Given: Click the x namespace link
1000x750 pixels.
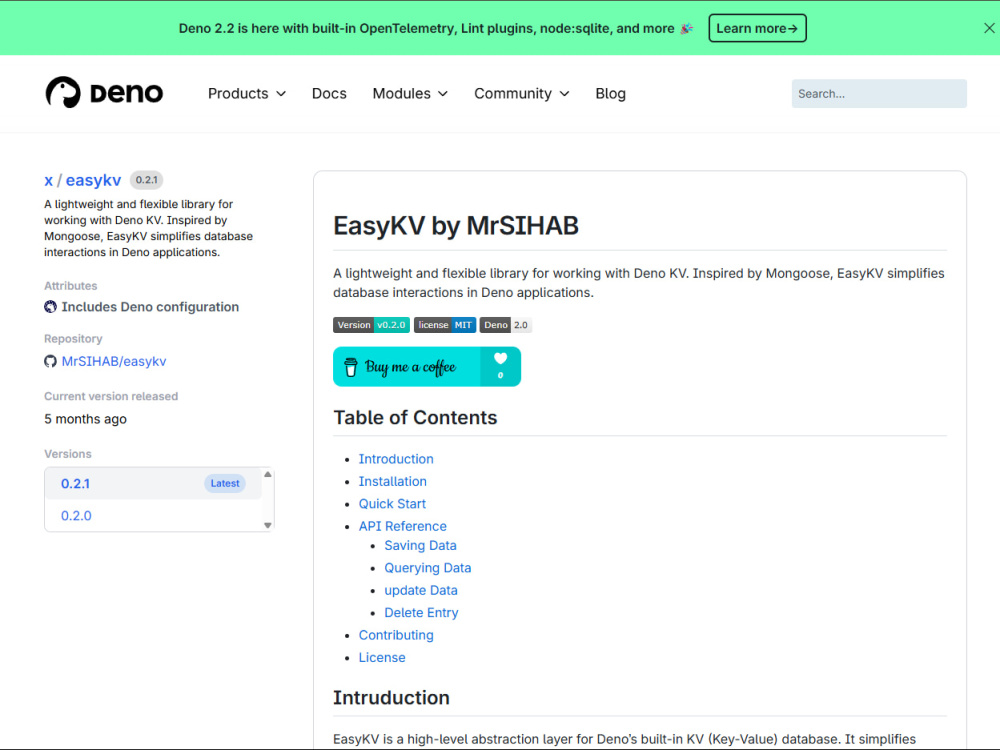Looking at the screenshot, I should pos(48,180).
